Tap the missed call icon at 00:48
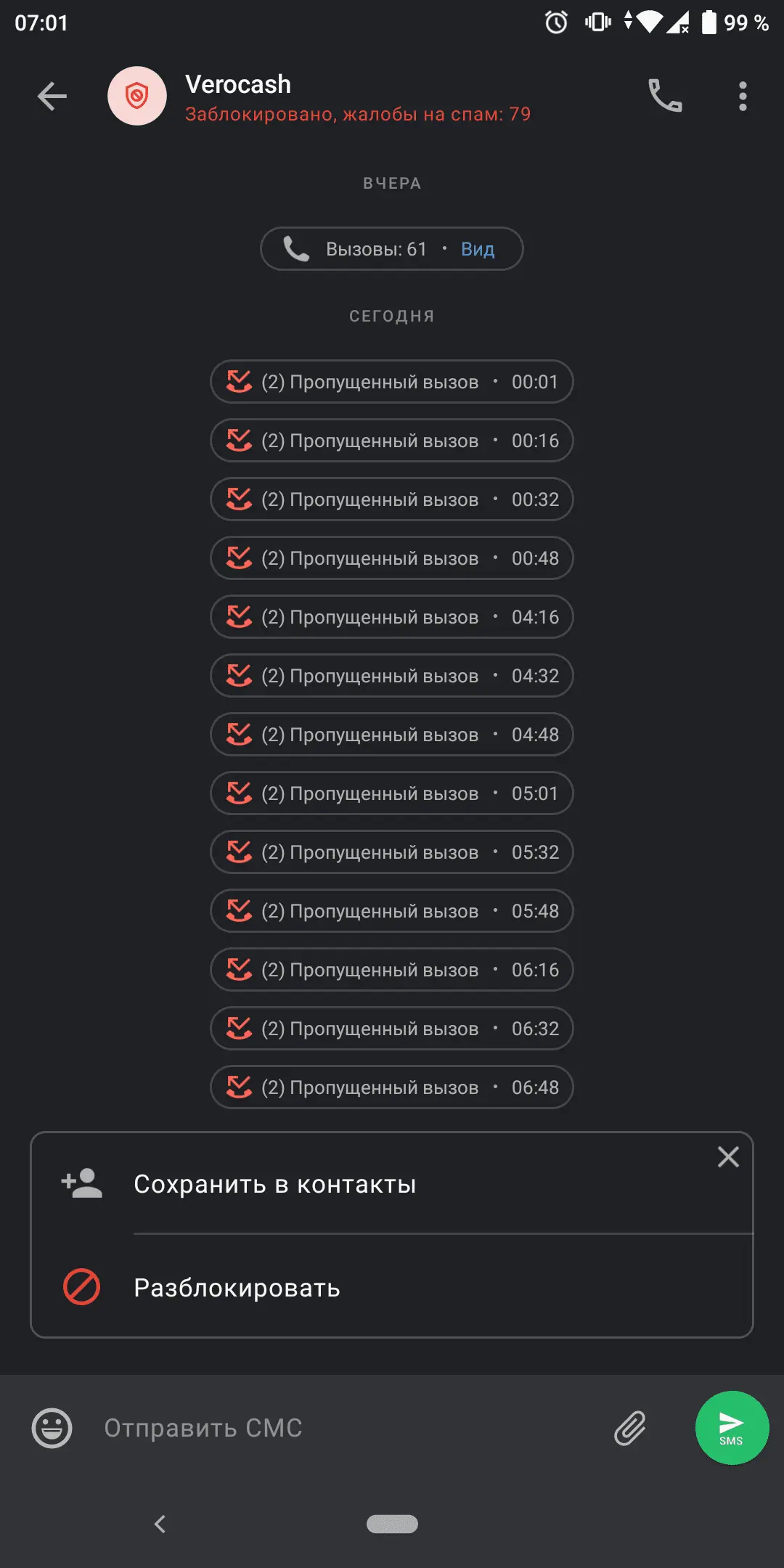The image size is (784, 1568). pyautogui.click(x=239, y=558)
